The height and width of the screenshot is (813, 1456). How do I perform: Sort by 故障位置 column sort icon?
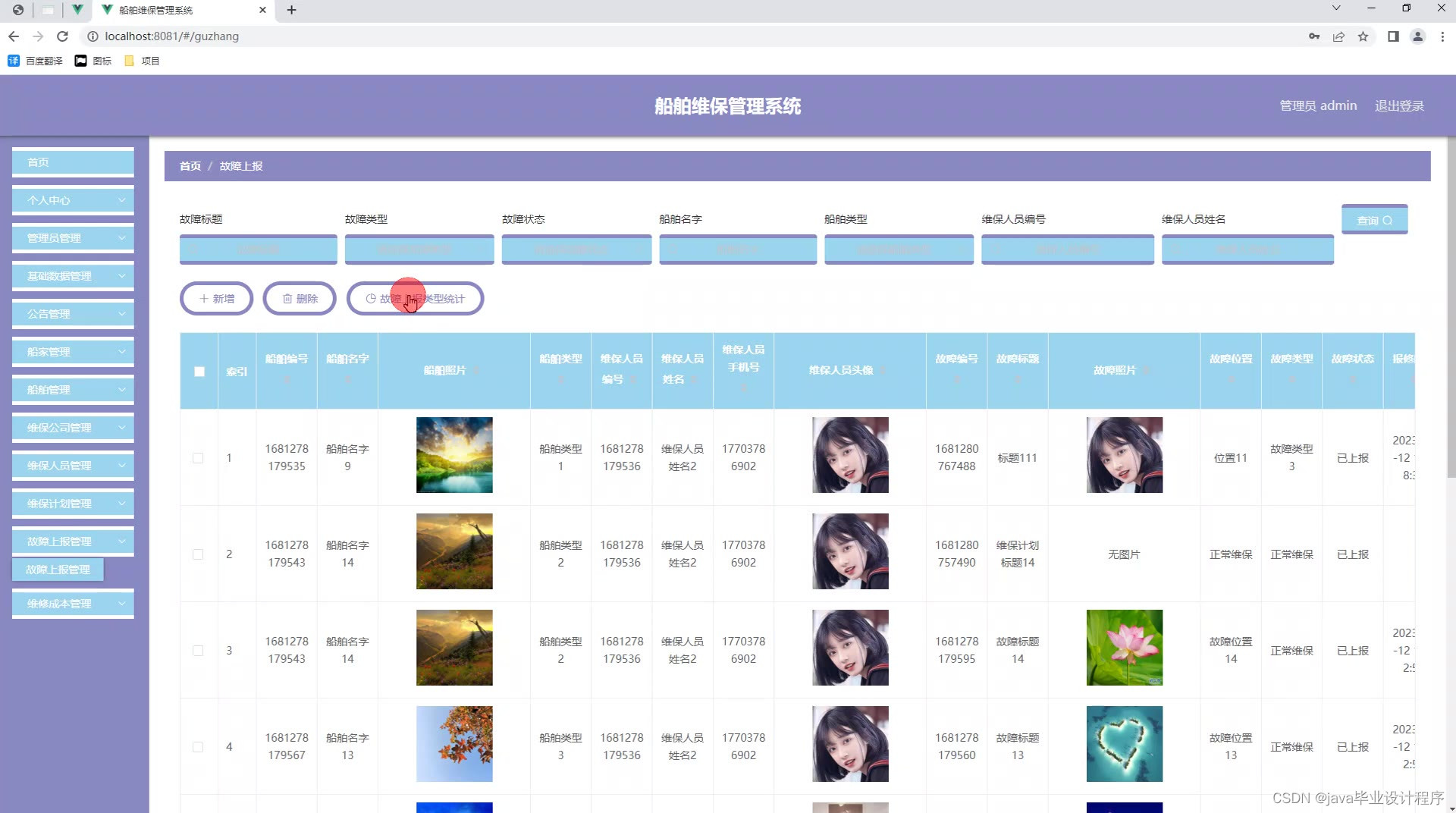pos(1231,379)
